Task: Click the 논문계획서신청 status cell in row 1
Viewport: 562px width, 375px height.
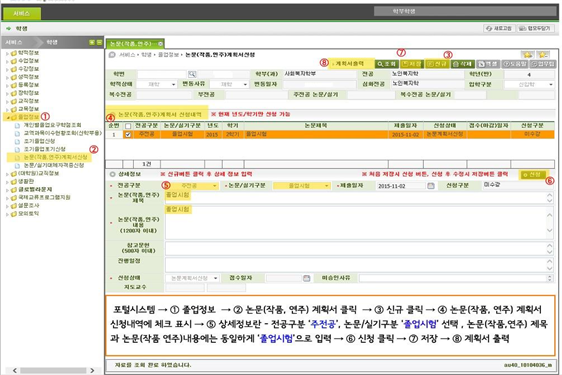Action: tap(444, 134)
